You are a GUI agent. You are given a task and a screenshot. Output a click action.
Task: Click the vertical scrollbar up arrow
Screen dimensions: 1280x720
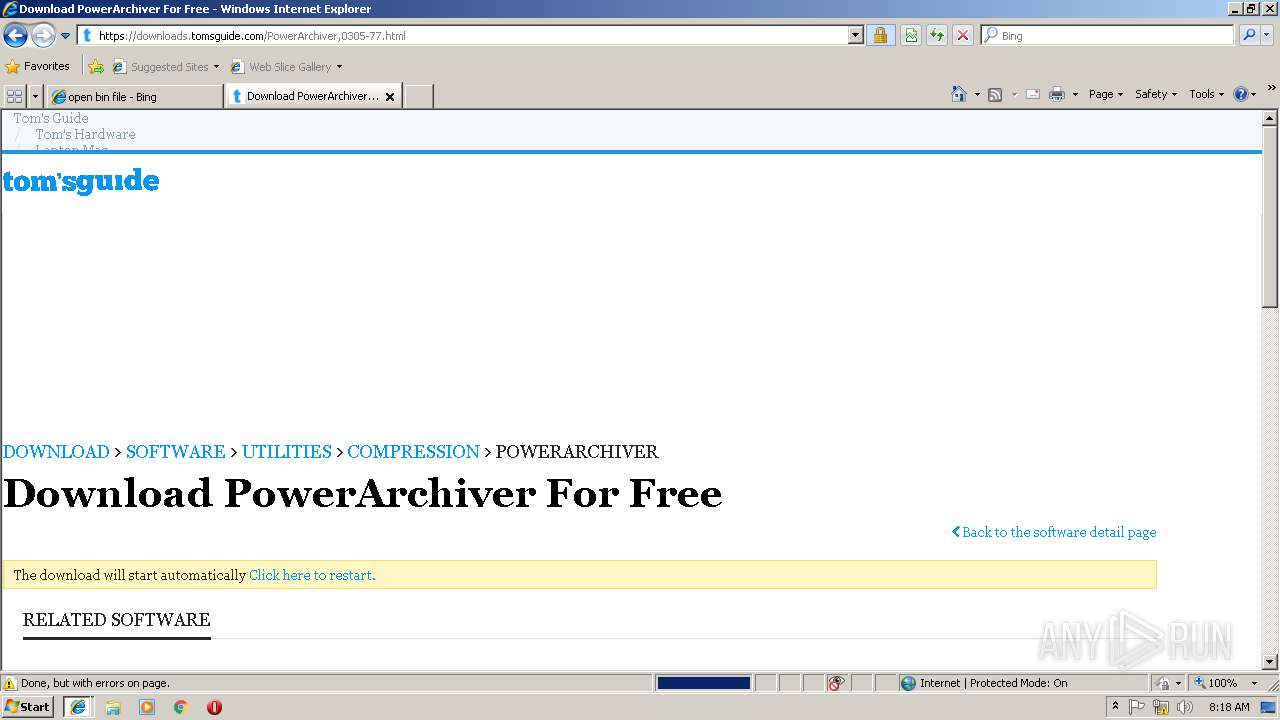(x=1270, y=118)
